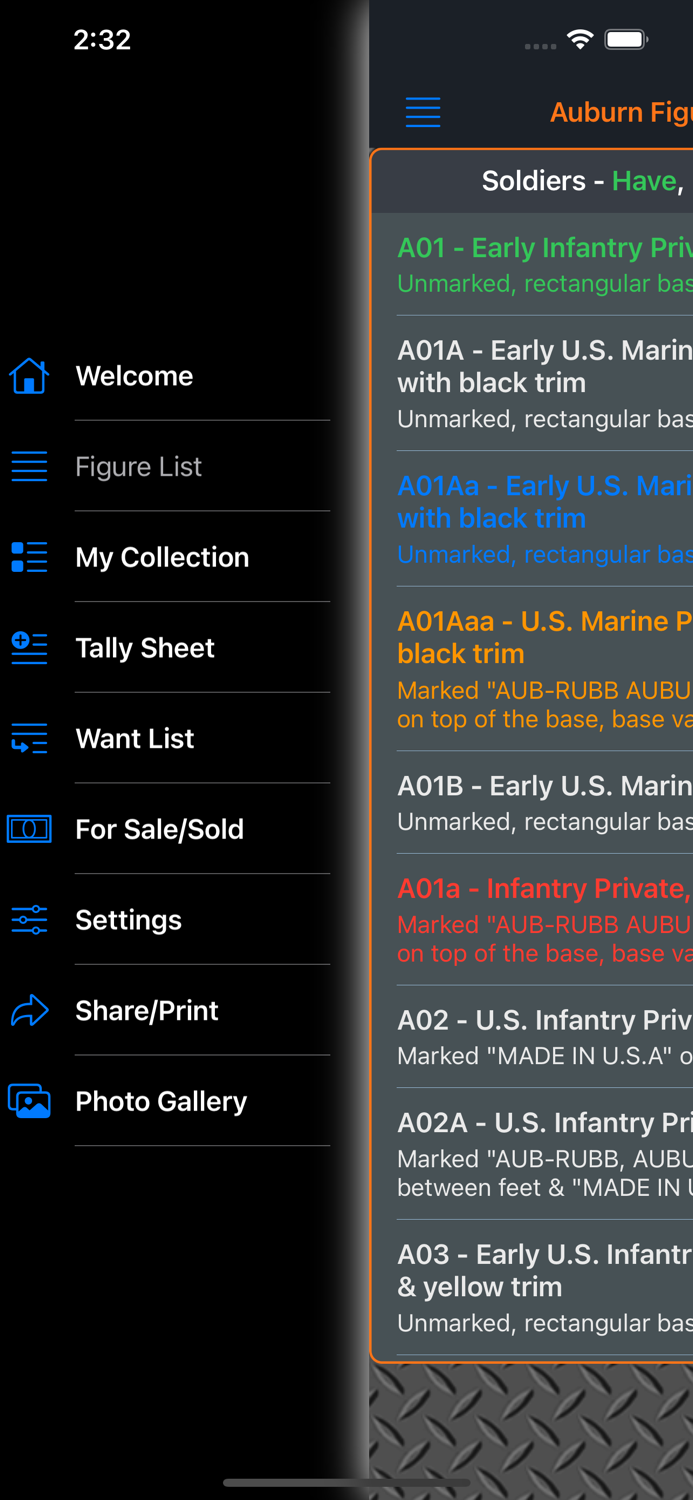This screenshot has width=693, height=1500.
Task: Select the A01B Early U.S. Marine row
Action: coord(533,803)
